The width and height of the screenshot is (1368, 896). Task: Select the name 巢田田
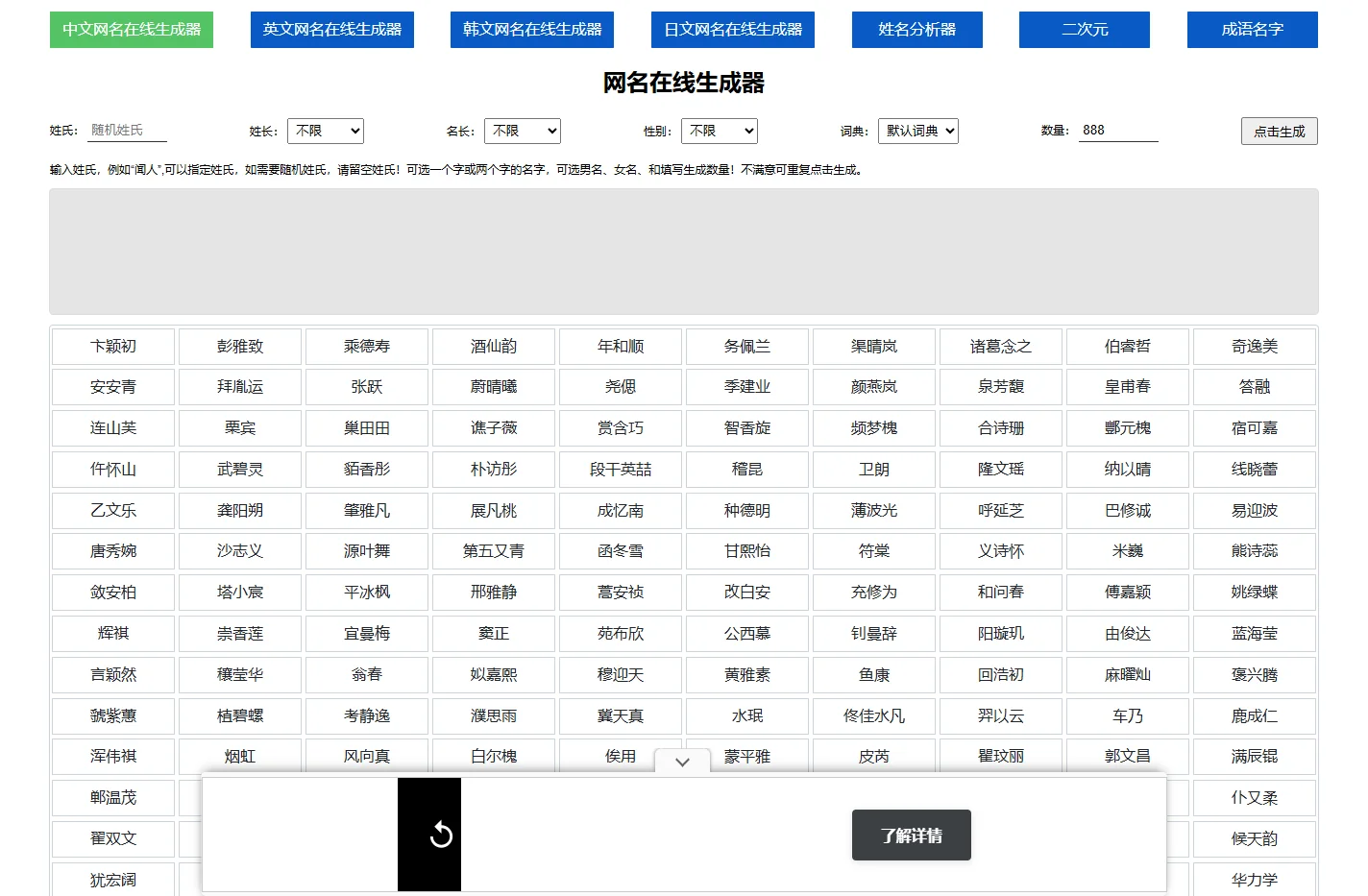pos(367,428)
